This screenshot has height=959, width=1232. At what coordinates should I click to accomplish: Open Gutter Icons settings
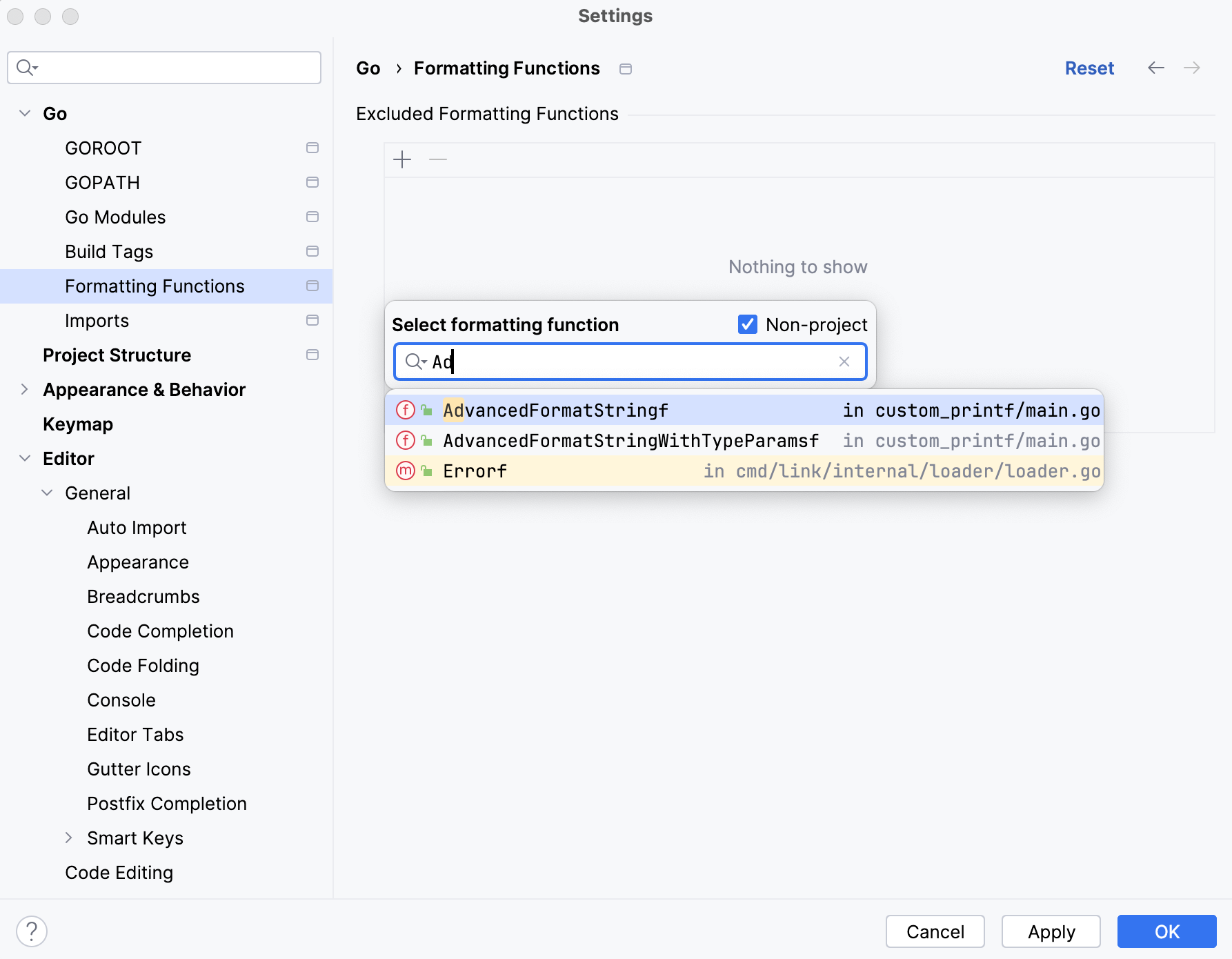tap(139, 769)
